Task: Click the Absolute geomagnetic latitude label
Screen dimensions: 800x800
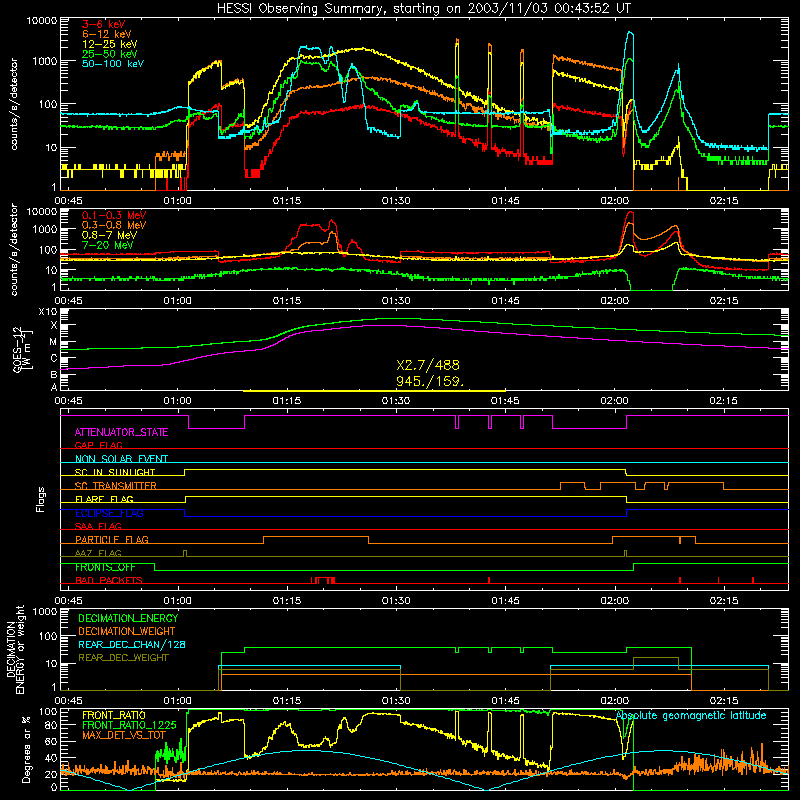Action: click(x=691, y=716)
